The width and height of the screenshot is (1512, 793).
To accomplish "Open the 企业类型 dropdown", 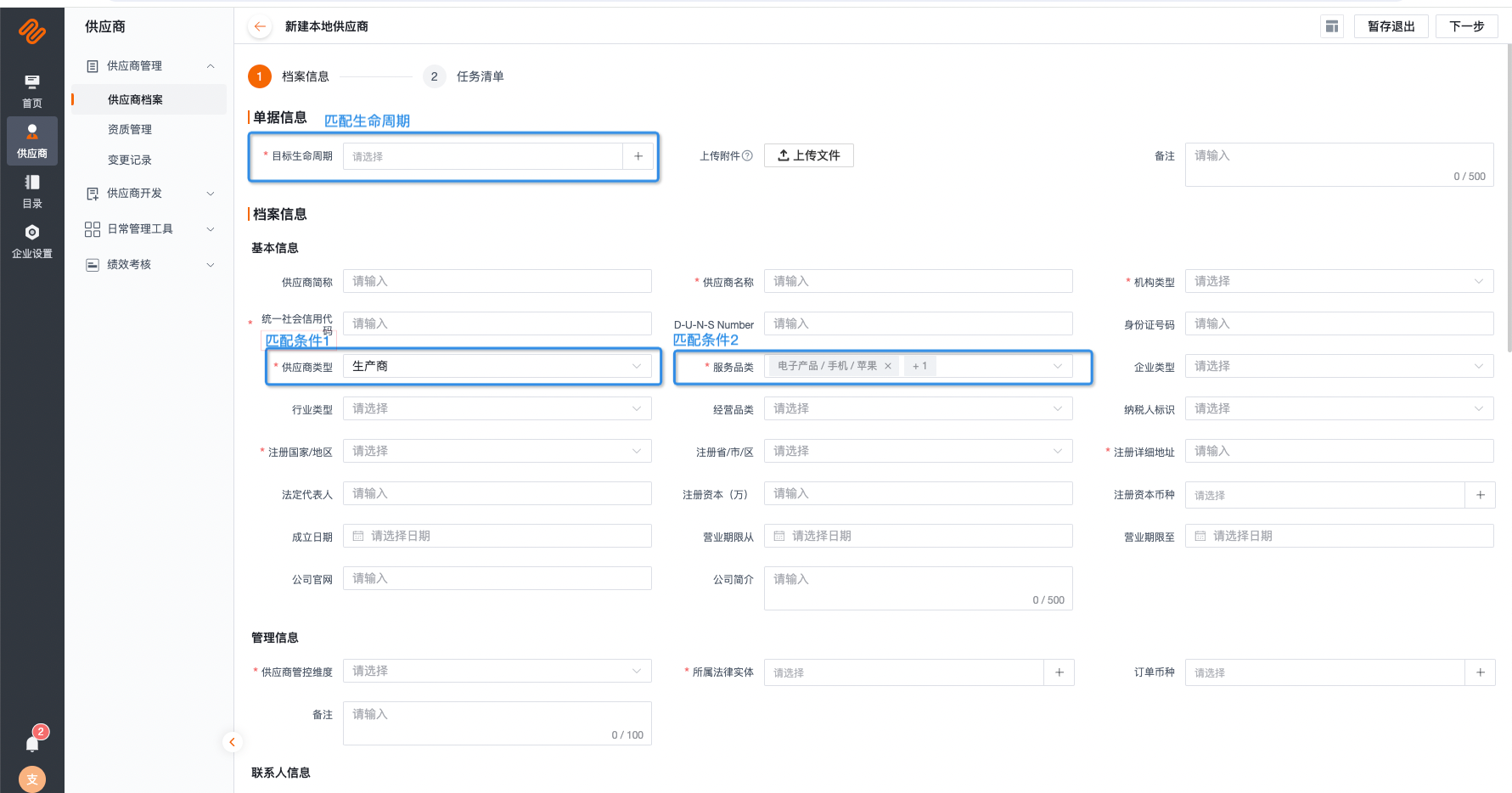I will [x=1340, y=366].
